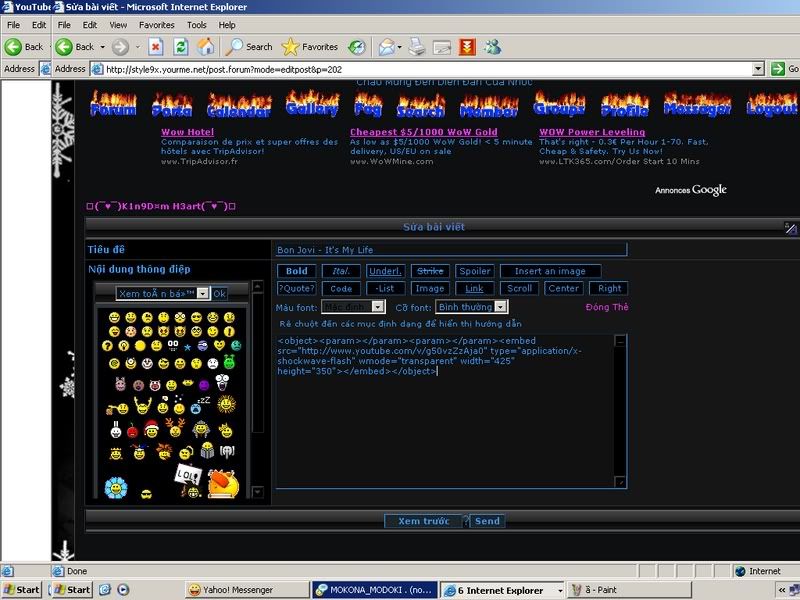
Task: Open the flaming Profile nav icon
Action: (625, 105)
